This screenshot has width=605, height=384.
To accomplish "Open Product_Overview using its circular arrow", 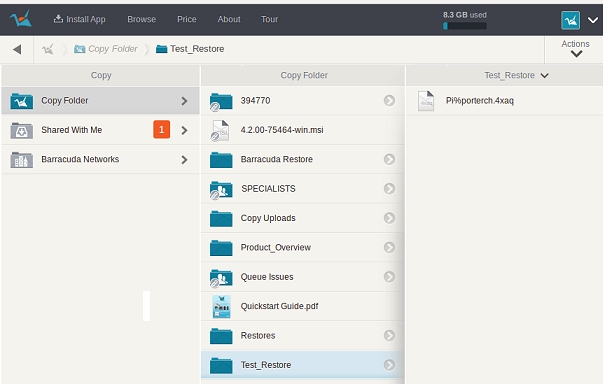I will pyautogui.click(x=389, y=247).
